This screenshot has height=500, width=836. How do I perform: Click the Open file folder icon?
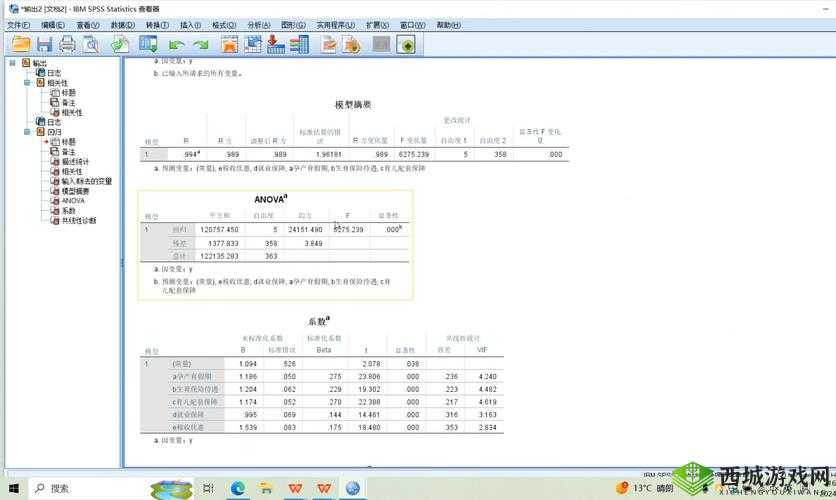20,44
